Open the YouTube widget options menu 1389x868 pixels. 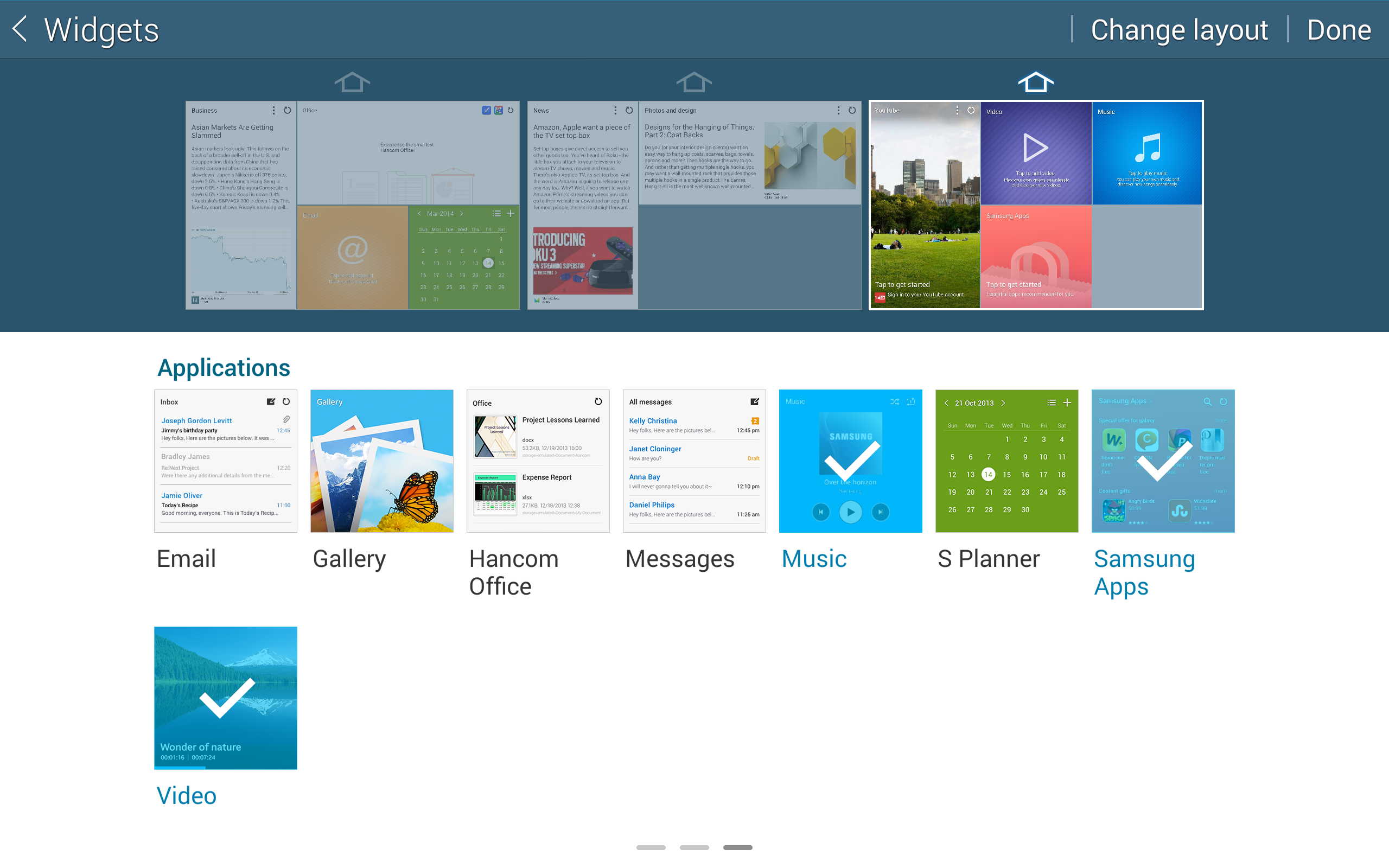coord(957,110)
